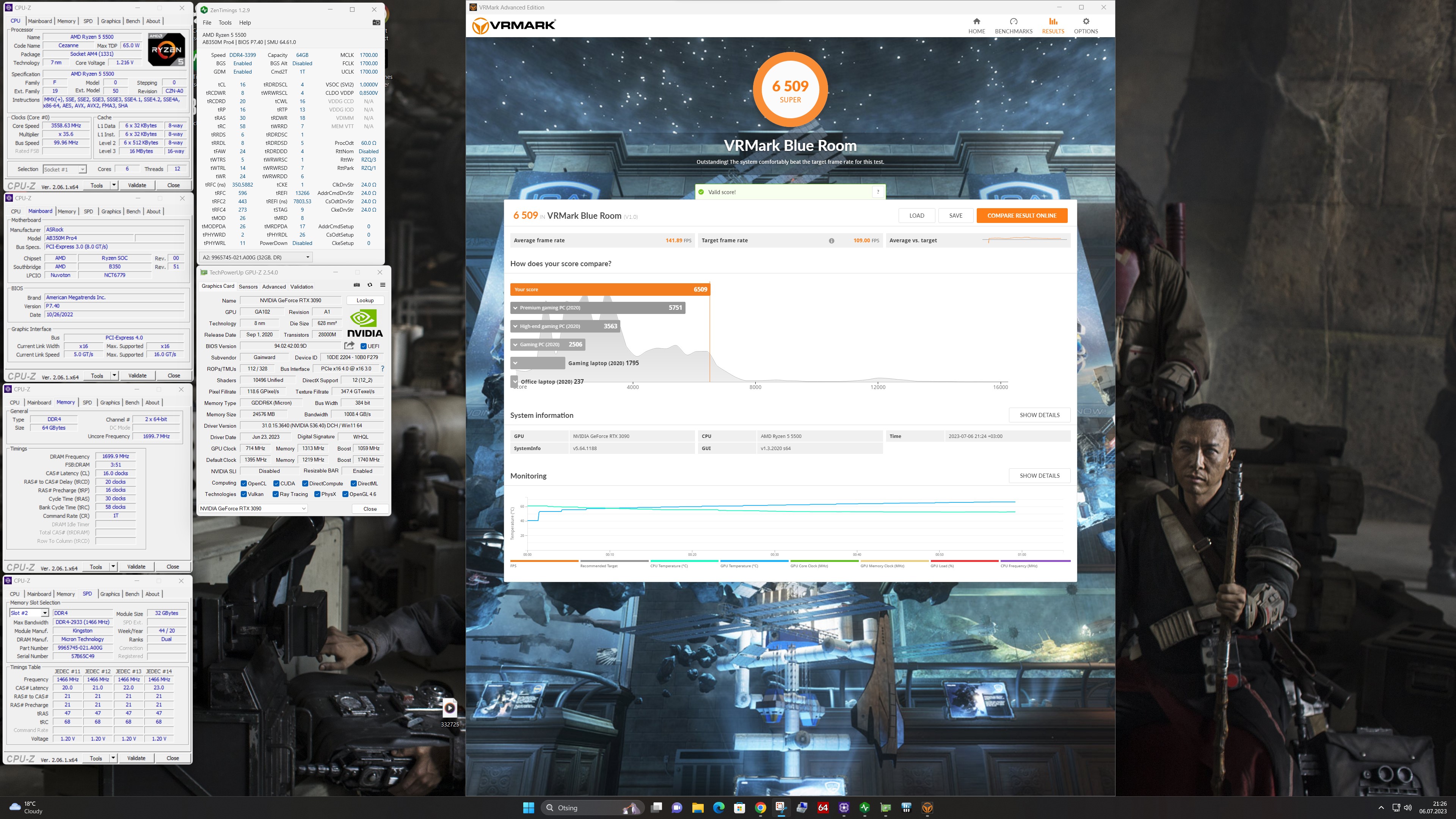Click COMPARE RESULT ONLINE in VRMark

click(1022, 216)
